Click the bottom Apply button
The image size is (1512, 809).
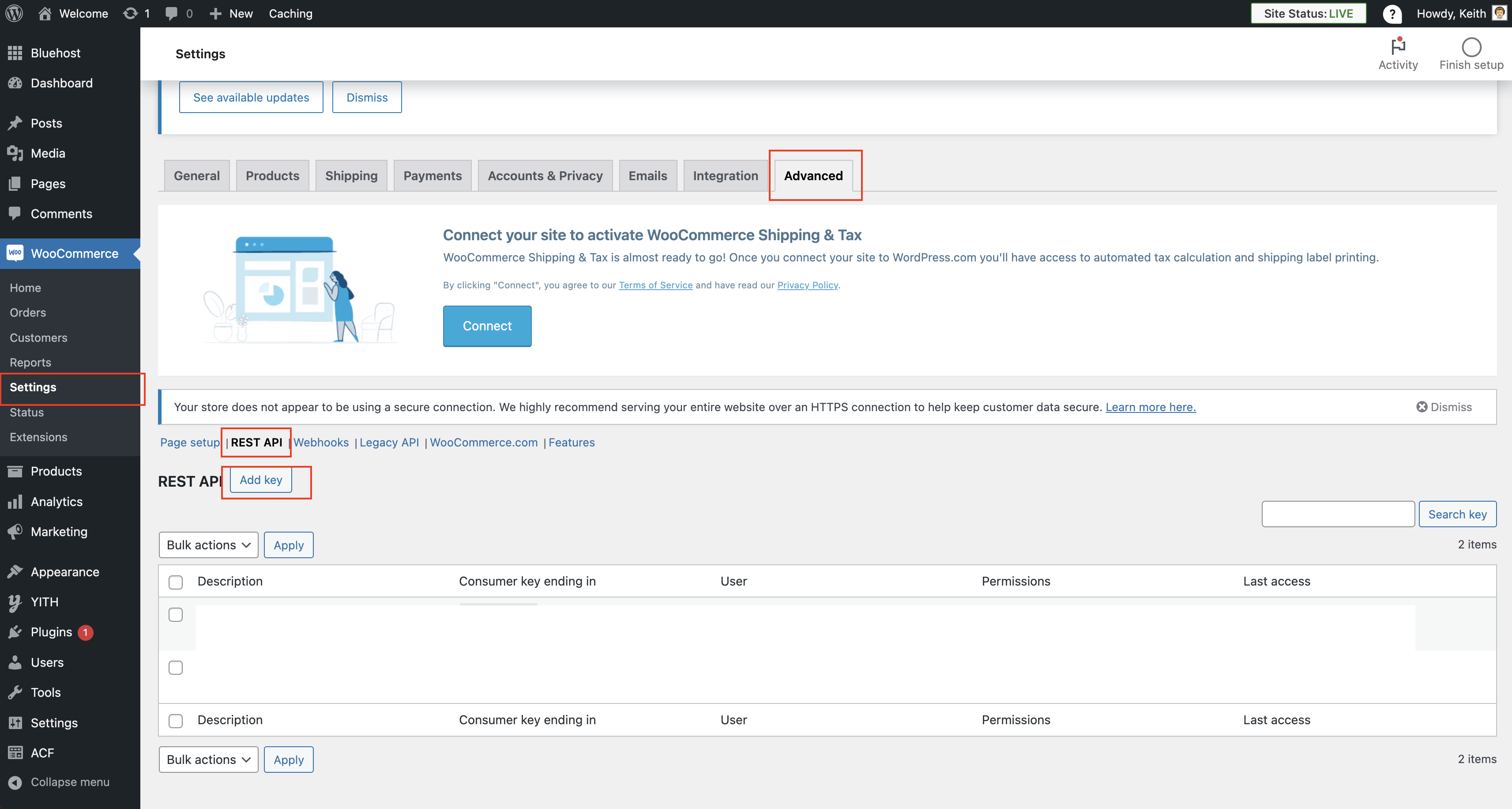click(x=288, y=759)
